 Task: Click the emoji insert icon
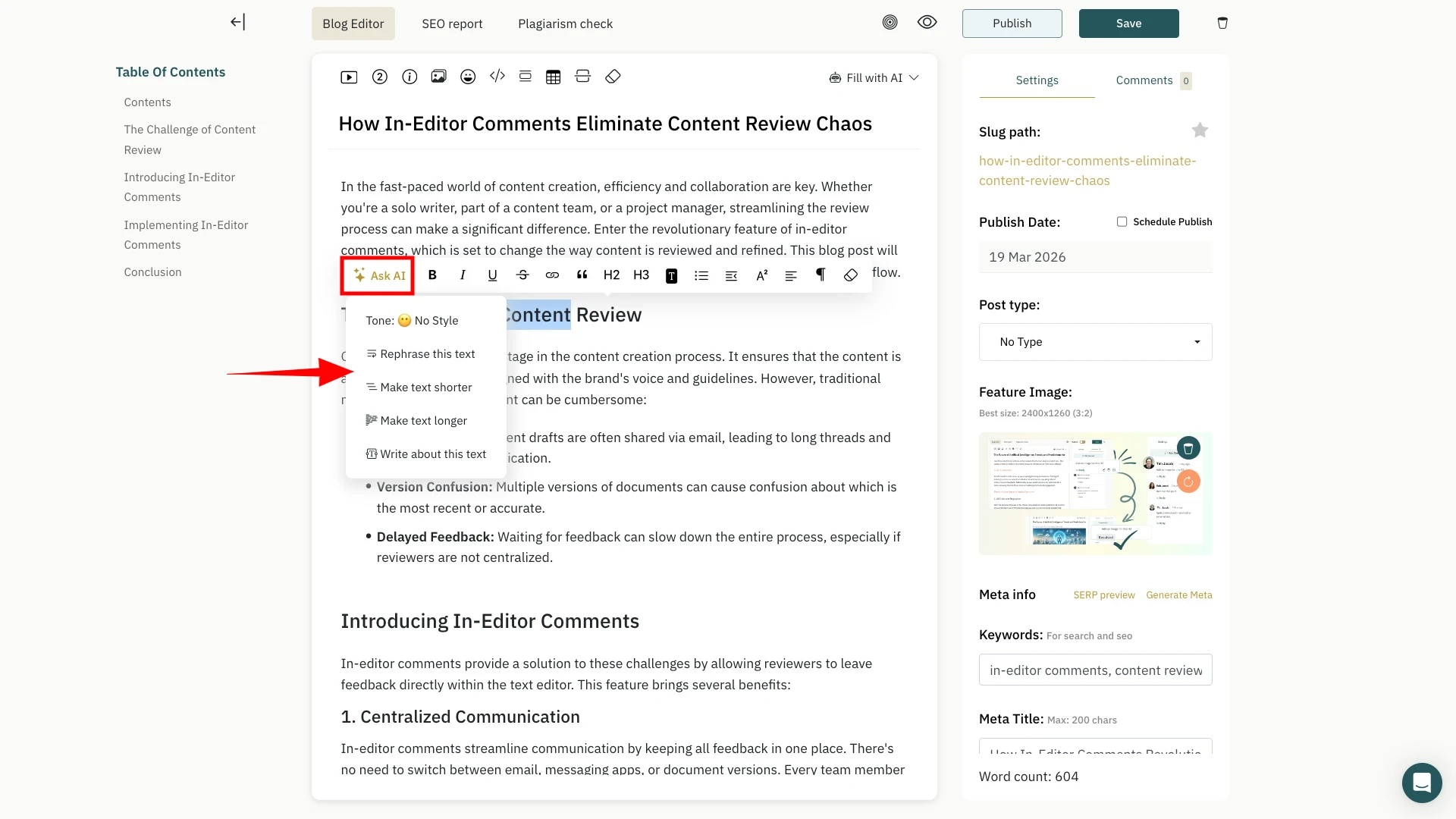pyautogui.click(x=468, y=77)
